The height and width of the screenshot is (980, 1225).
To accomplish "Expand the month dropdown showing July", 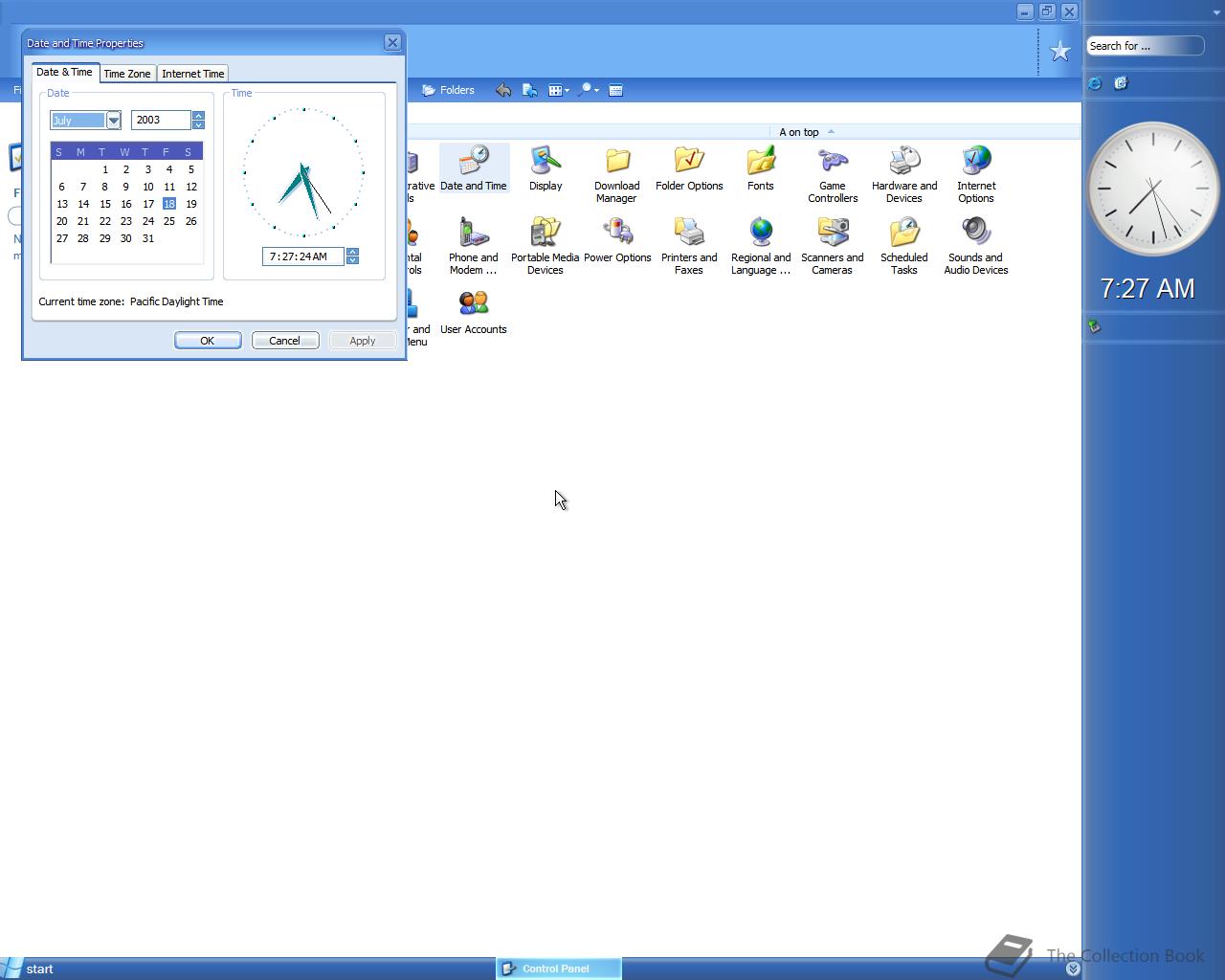I will [113, 120].
